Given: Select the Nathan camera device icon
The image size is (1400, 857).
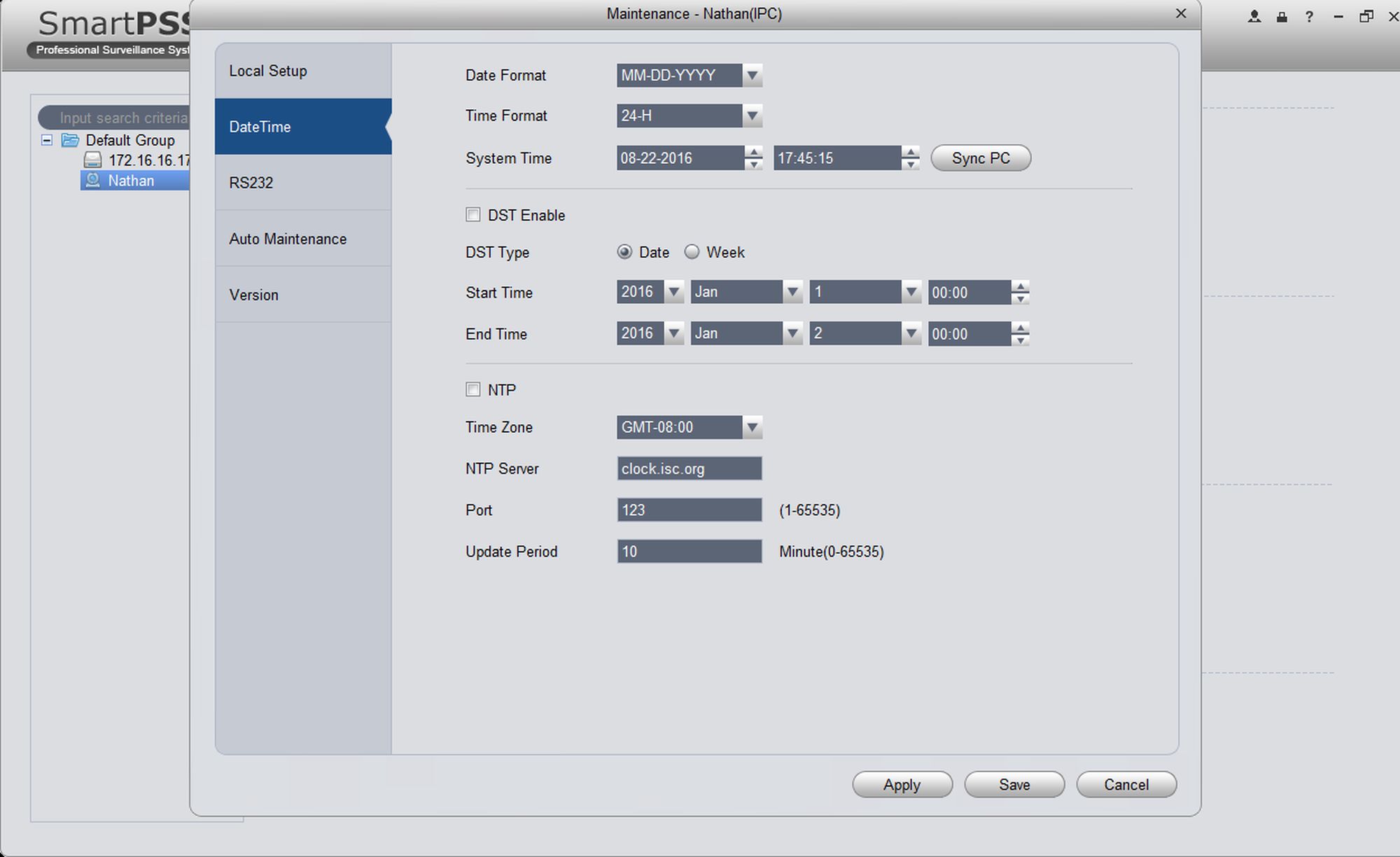Looking at the screenshot, I should (92, 181).
